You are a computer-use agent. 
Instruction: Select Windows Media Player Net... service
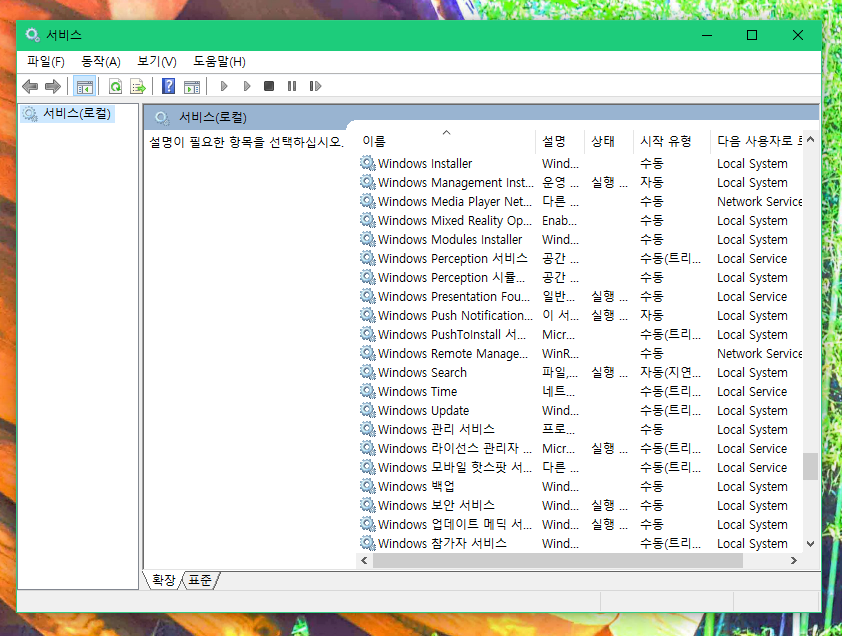click(x=581, y=201)
